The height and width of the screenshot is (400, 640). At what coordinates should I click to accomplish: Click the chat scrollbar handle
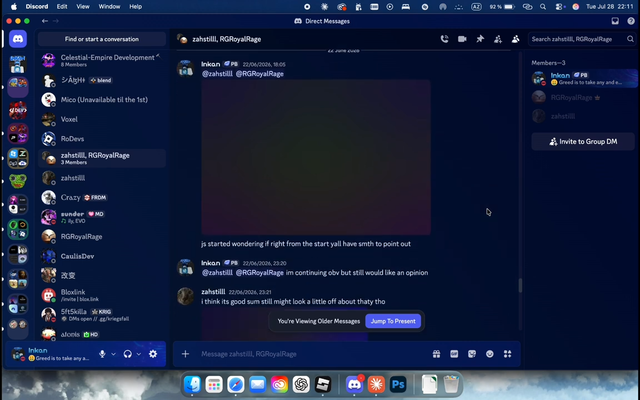[520, 285]
